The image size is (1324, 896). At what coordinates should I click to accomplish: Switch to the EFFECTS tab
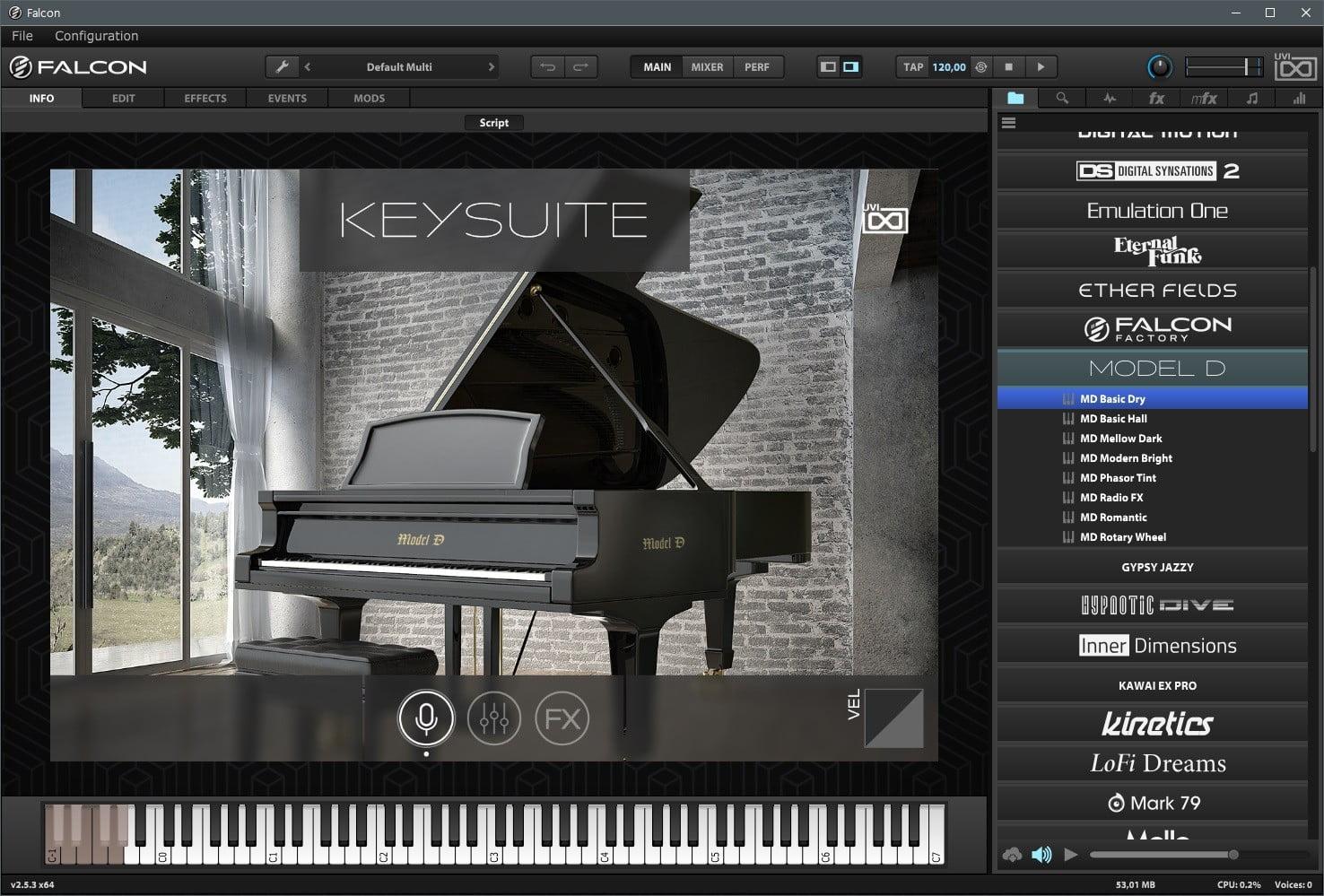click(205, 99)
